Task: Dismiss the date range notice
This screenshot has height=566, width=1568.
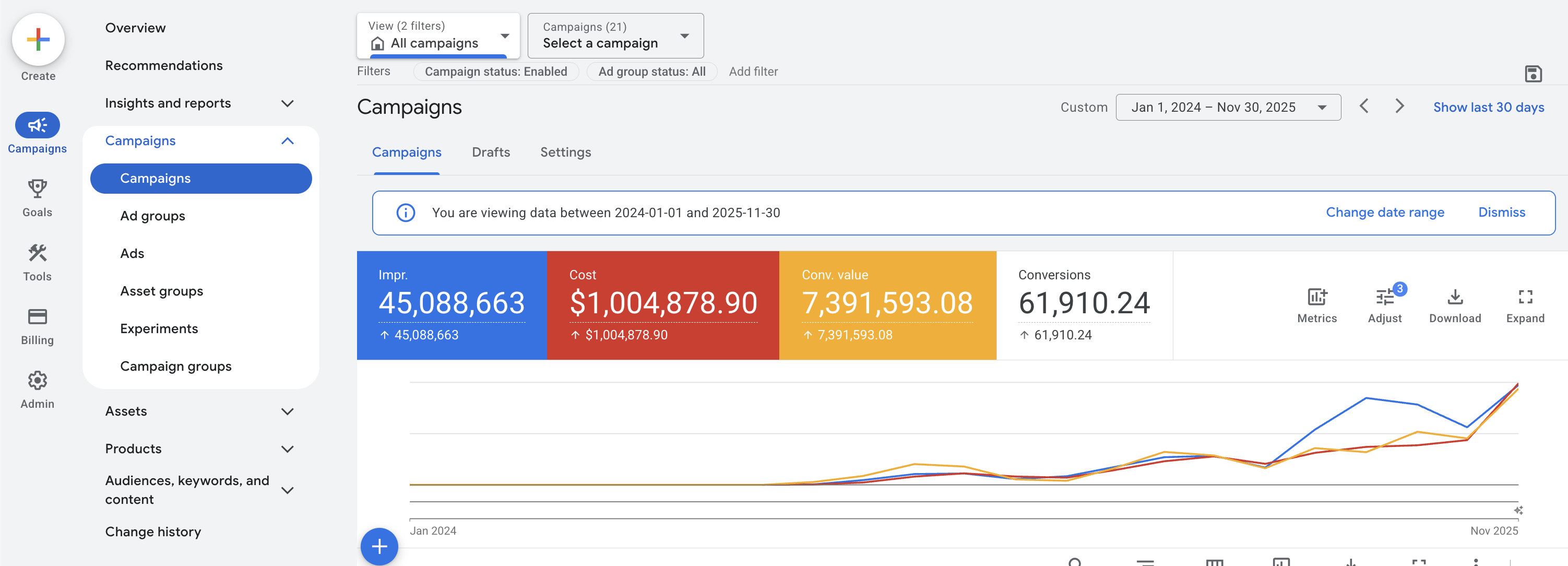Action: tap(1501, 213)
